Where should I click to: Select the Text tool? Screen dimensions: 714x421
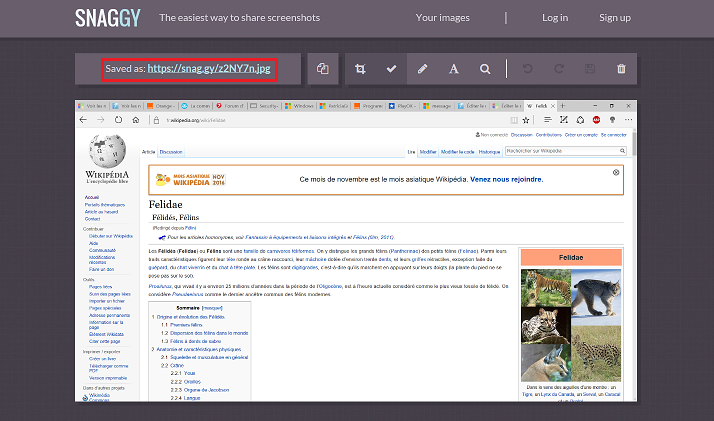click(453, 69)
